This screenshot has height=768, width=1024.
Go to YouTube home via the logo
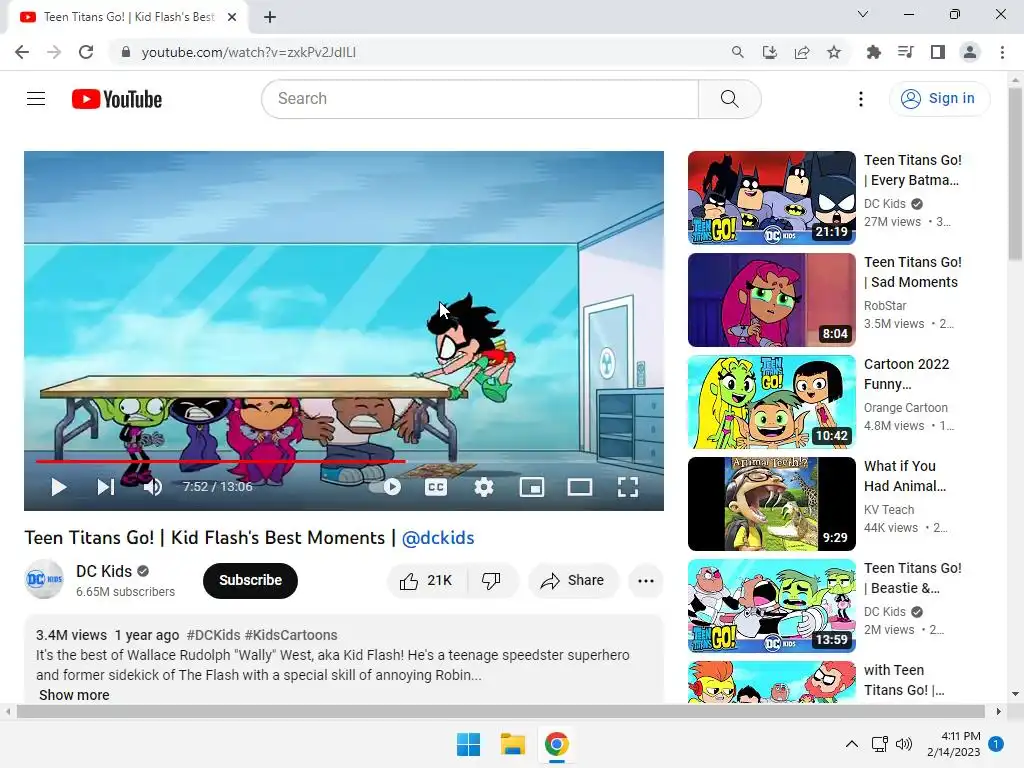(117, 99)
